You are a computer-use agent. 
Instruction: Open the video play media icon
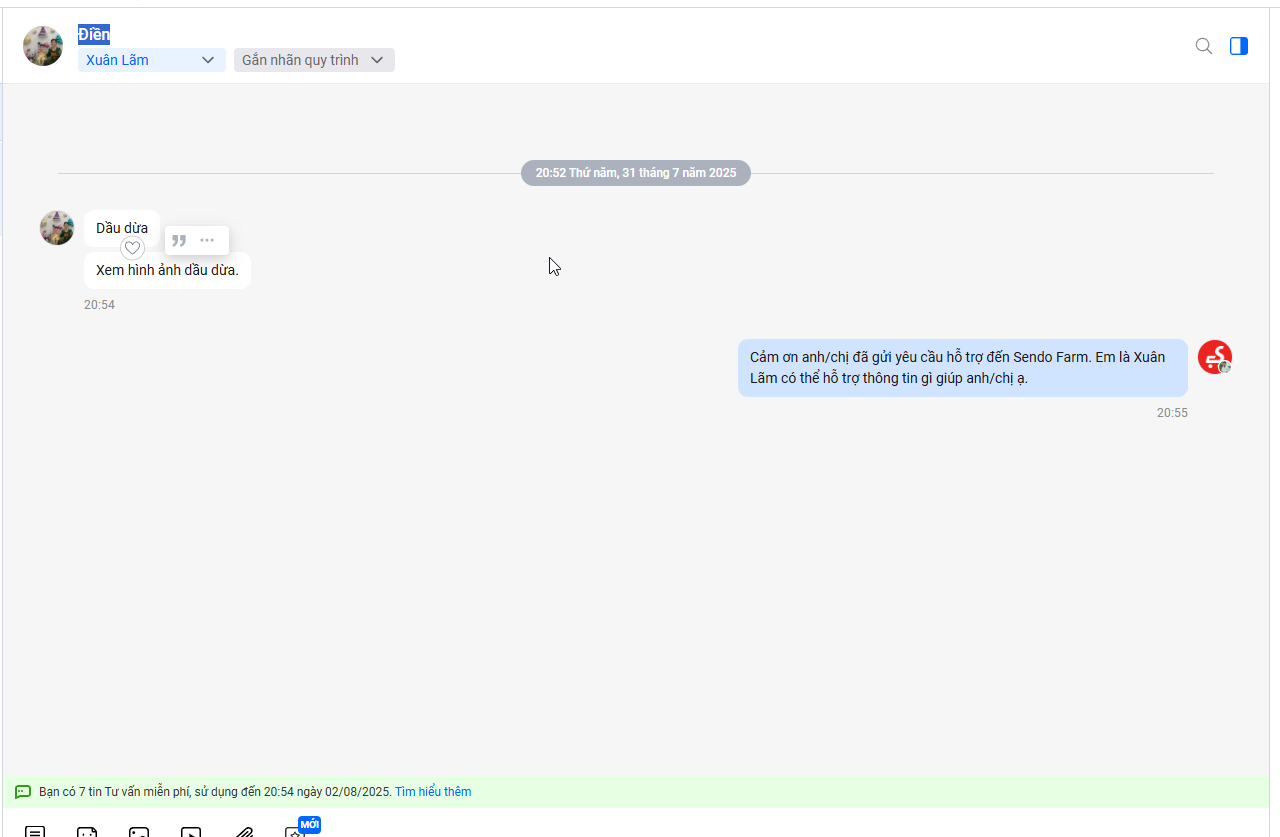point(191,832)
